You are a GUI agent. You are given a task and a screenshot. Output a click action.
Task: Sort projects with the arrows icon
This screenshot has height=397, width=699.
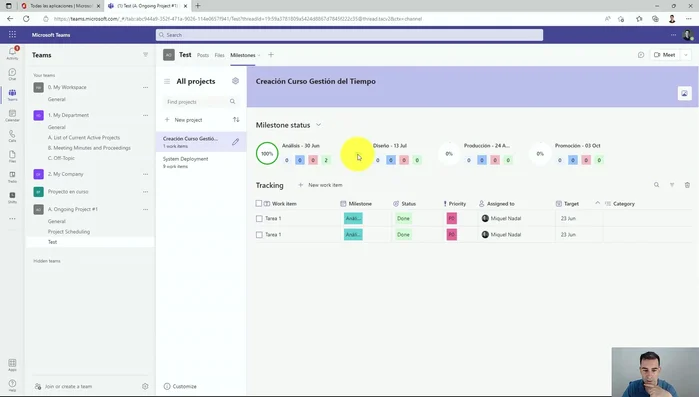coord(236,119)
